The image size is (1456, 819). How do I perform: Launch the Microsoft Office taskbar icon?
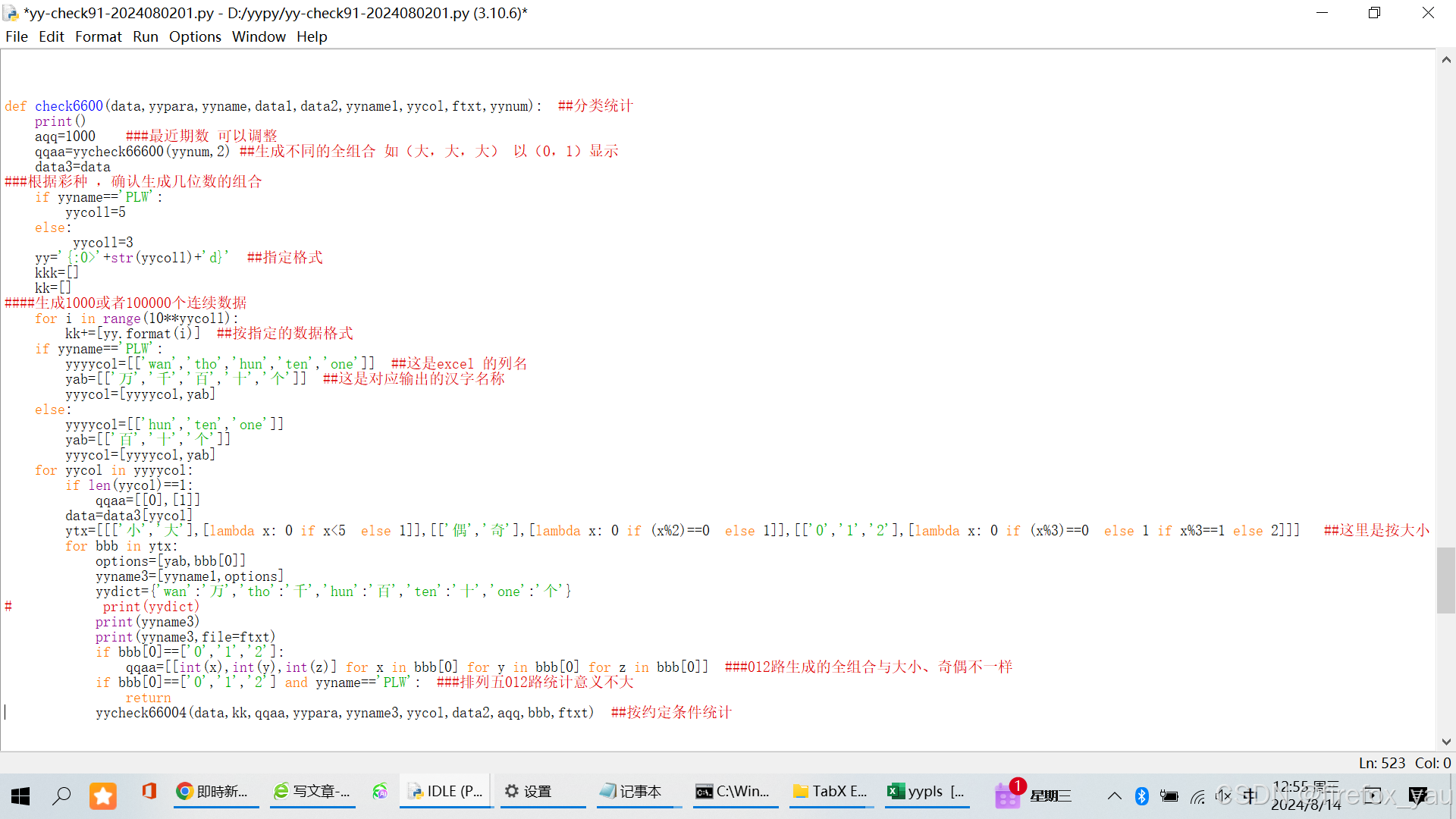(149, 792)
